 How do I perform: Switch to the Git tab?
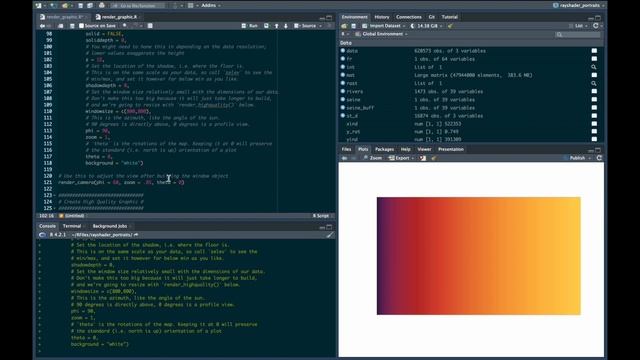431,17
